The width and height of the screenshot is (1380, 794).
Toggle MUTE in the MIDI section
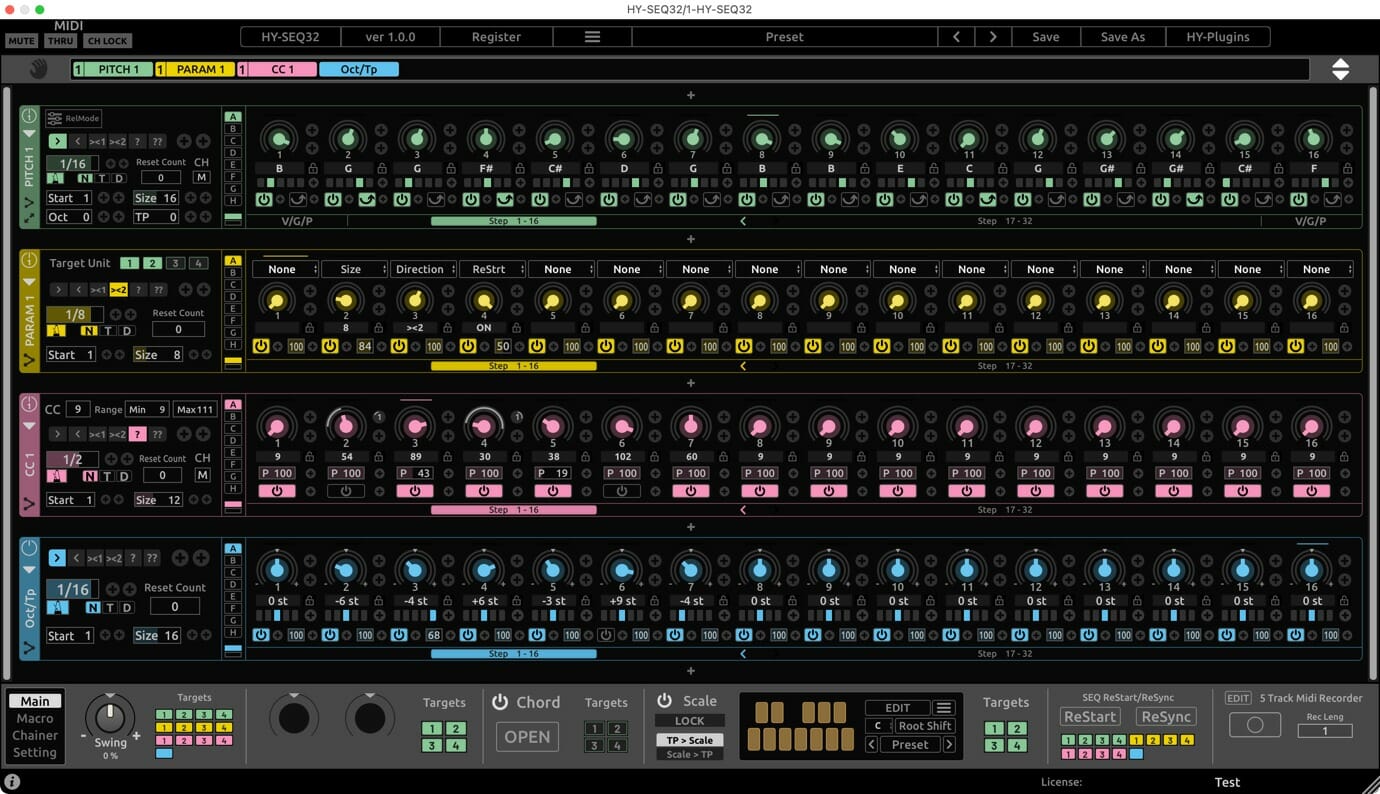point(20,40)
